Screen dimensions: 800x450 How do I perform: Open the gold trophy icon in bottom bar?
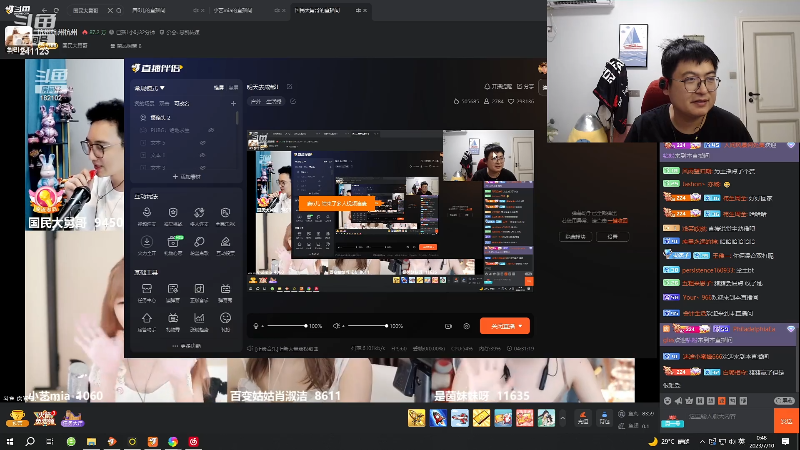point(17,418)
